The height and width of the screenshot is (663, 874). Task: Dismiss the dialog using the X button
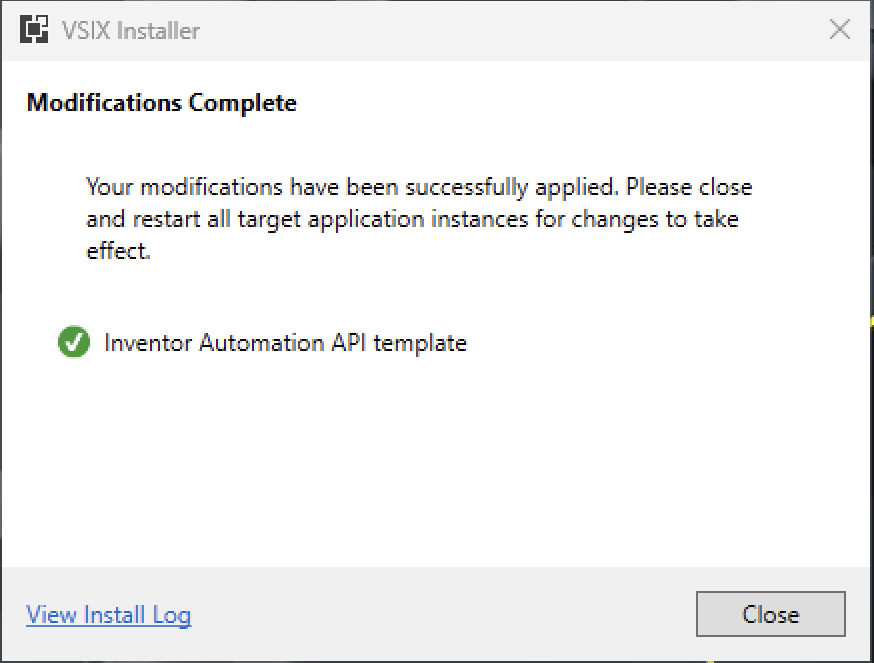[x=839, y=29]
